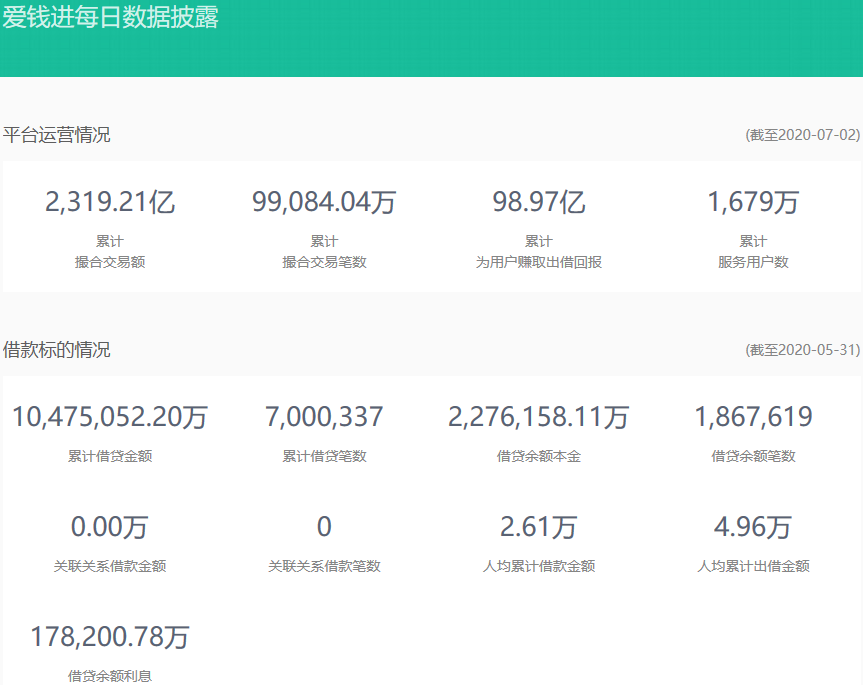863x685 pixels.
Task: Click the 10,475,052.20万 loan amount figure
Action: [110, 417]
